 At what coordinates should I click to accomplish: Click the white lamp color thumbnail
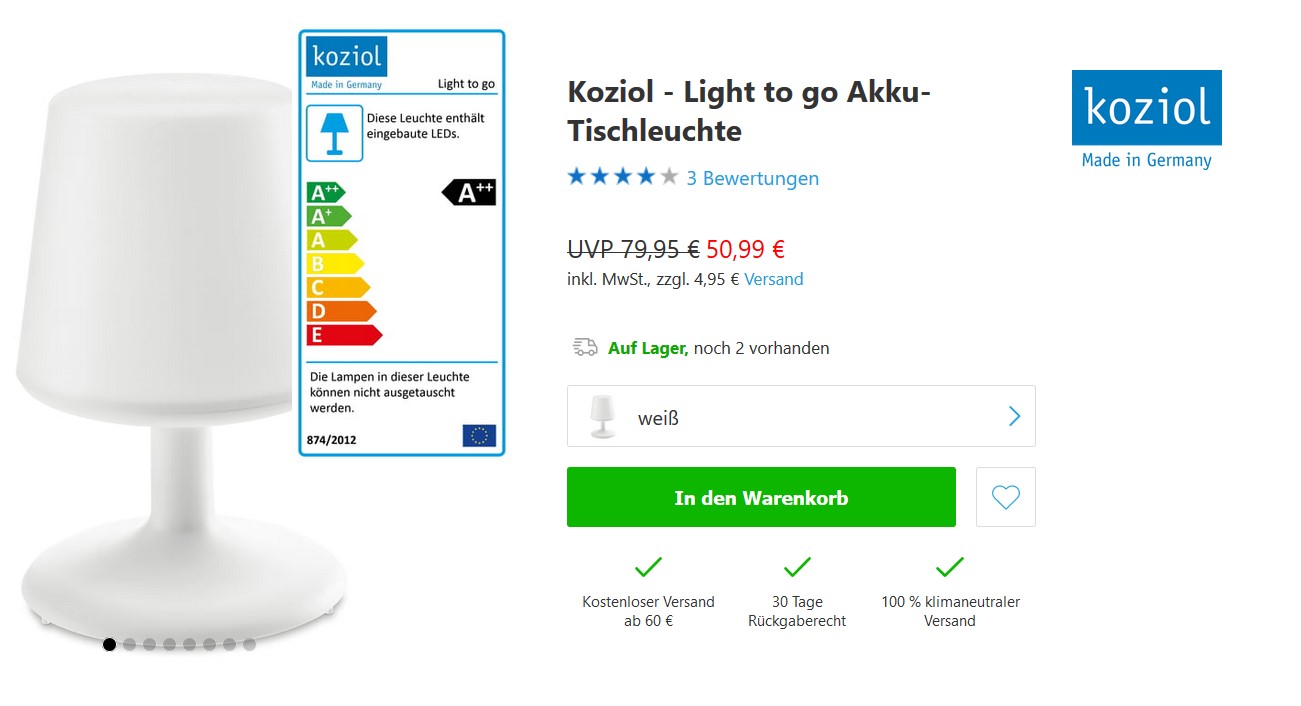(602, 416)
